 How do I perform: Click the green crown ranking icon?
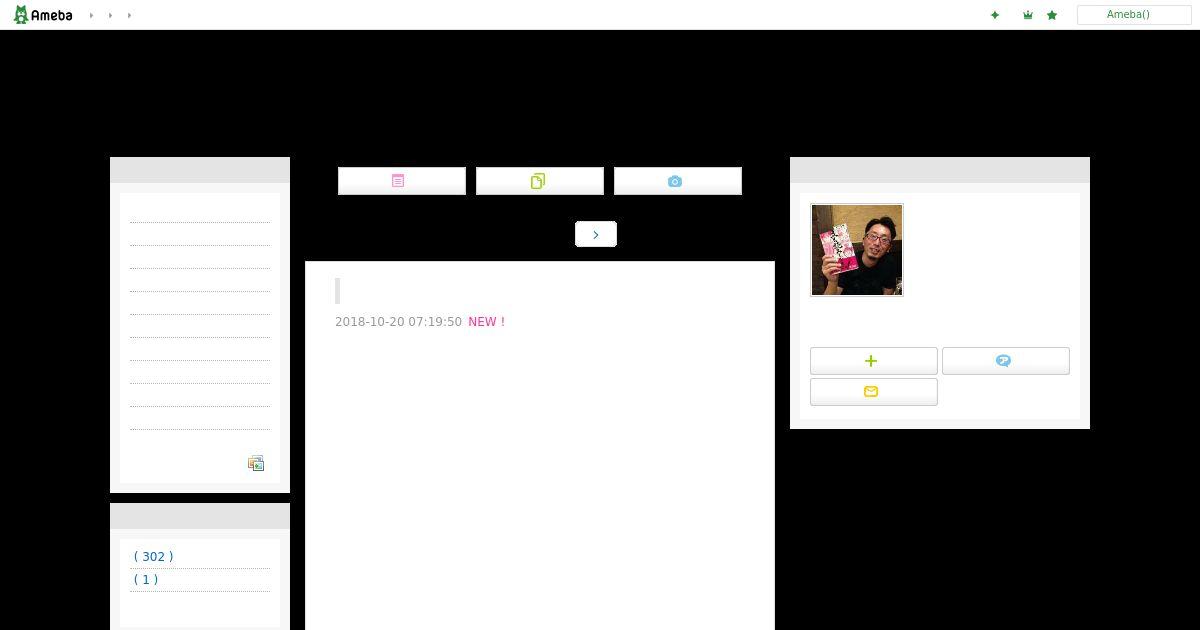click(1028, 15)
